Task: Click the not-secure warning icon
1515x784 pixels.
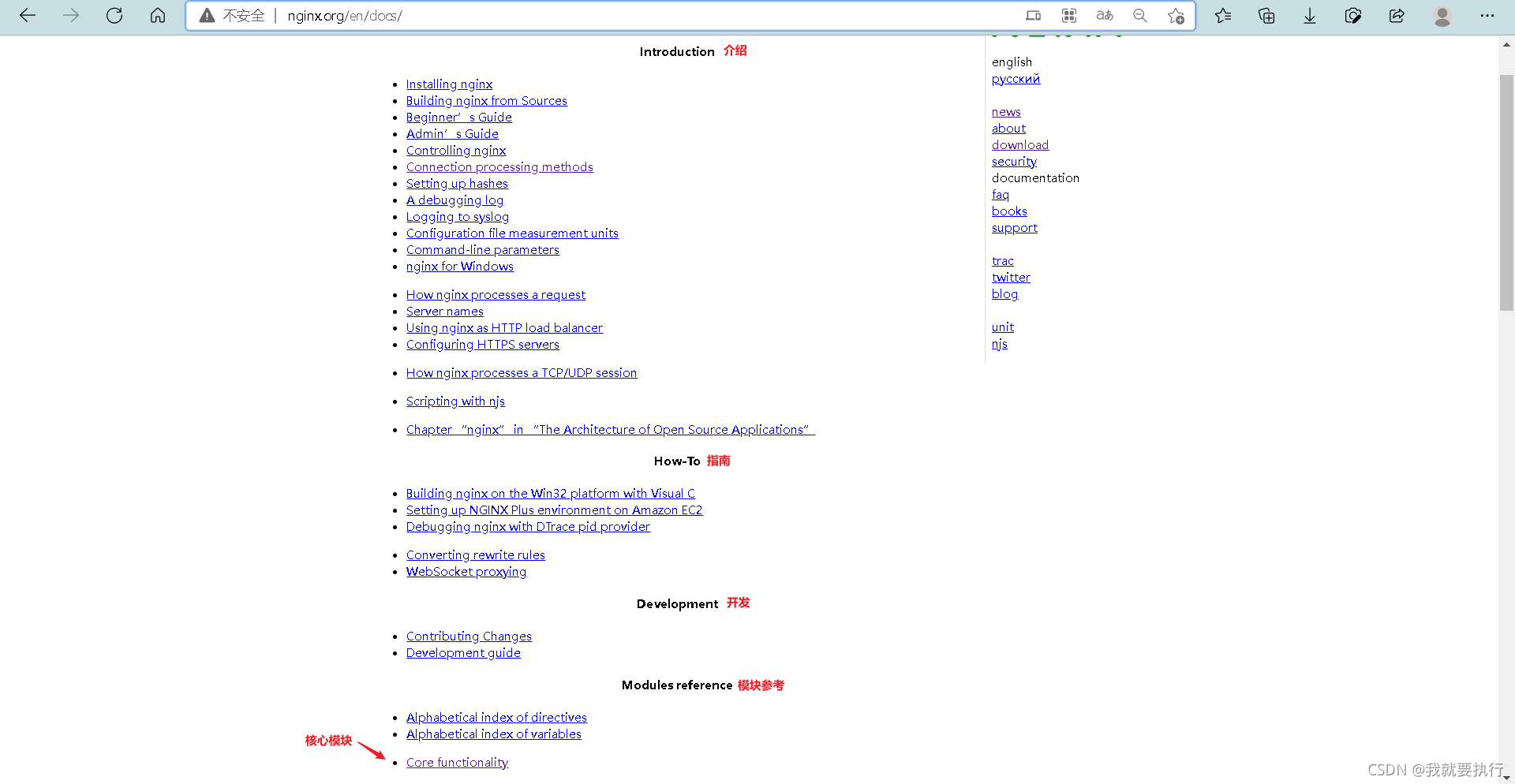Action: click(x=207, y=16)
